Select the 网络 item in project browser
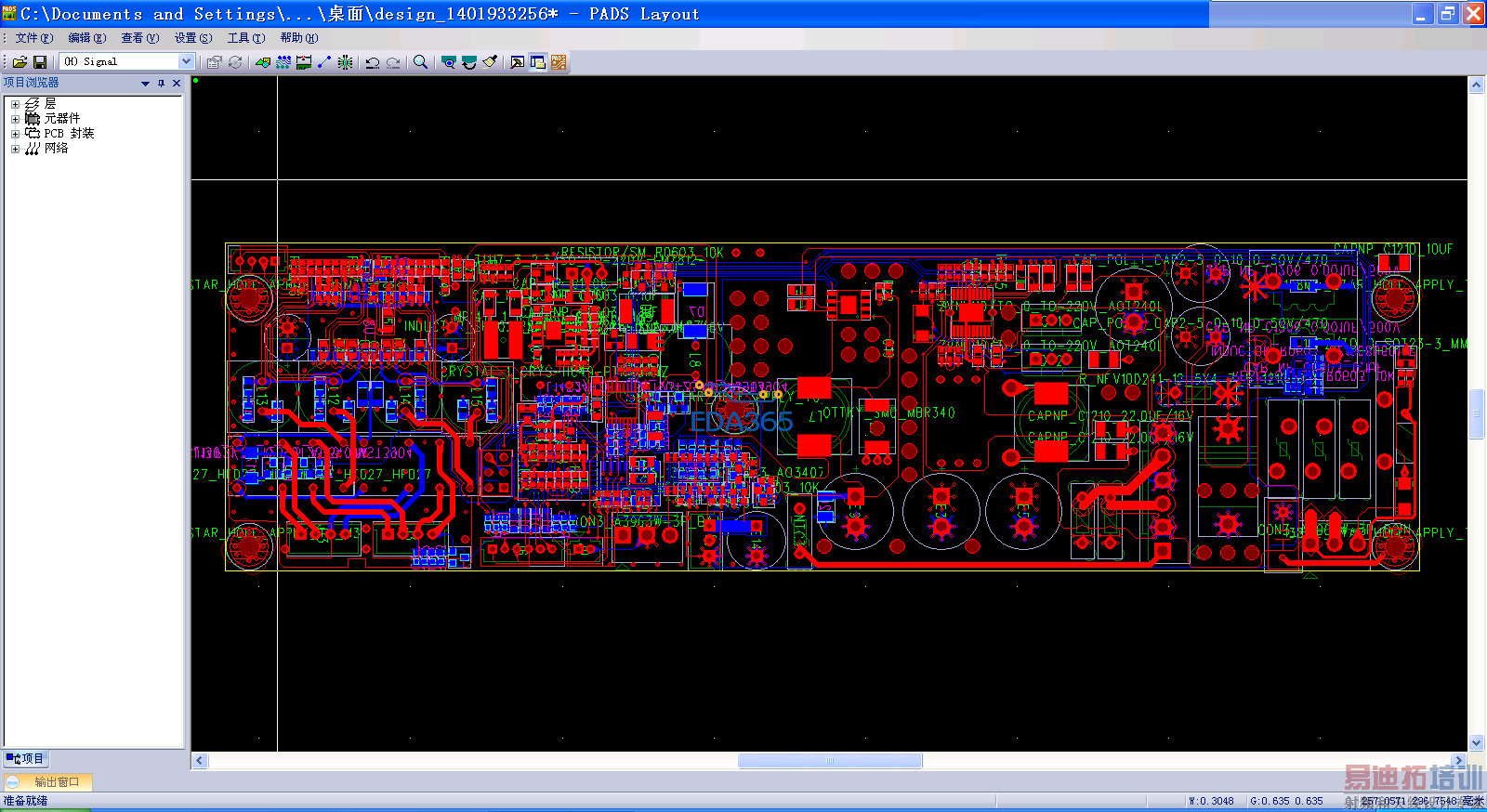Viewport: 1487px width, 812px height. point(56,149)
